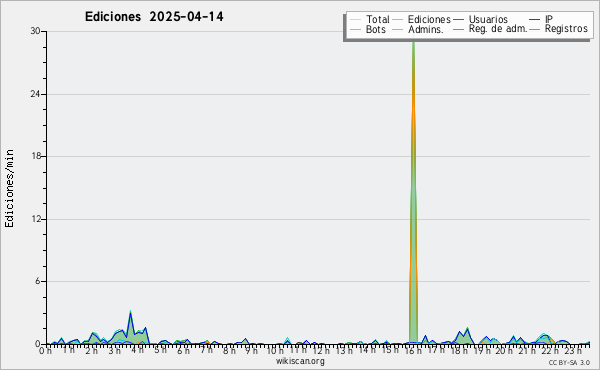Click the '4 h' x-axis tick label

[x=137, y=350]
